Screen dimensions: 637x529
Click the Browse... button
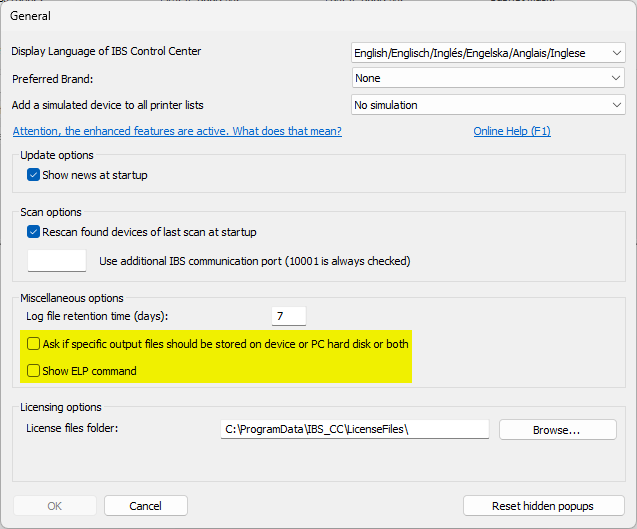click(x=557, y=429)
